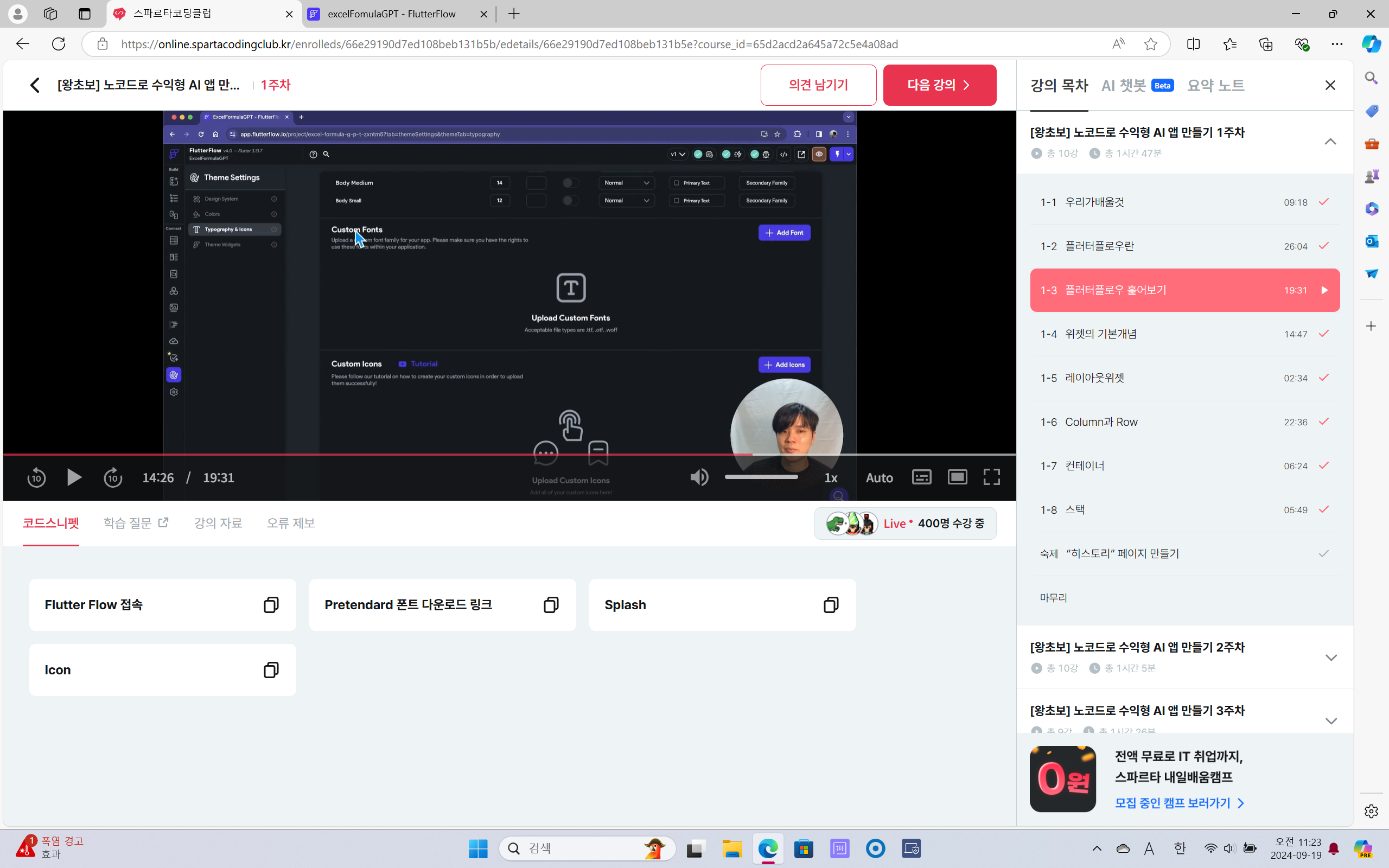
Task: Close the lecture list side panel
Action: point(1330,86)
